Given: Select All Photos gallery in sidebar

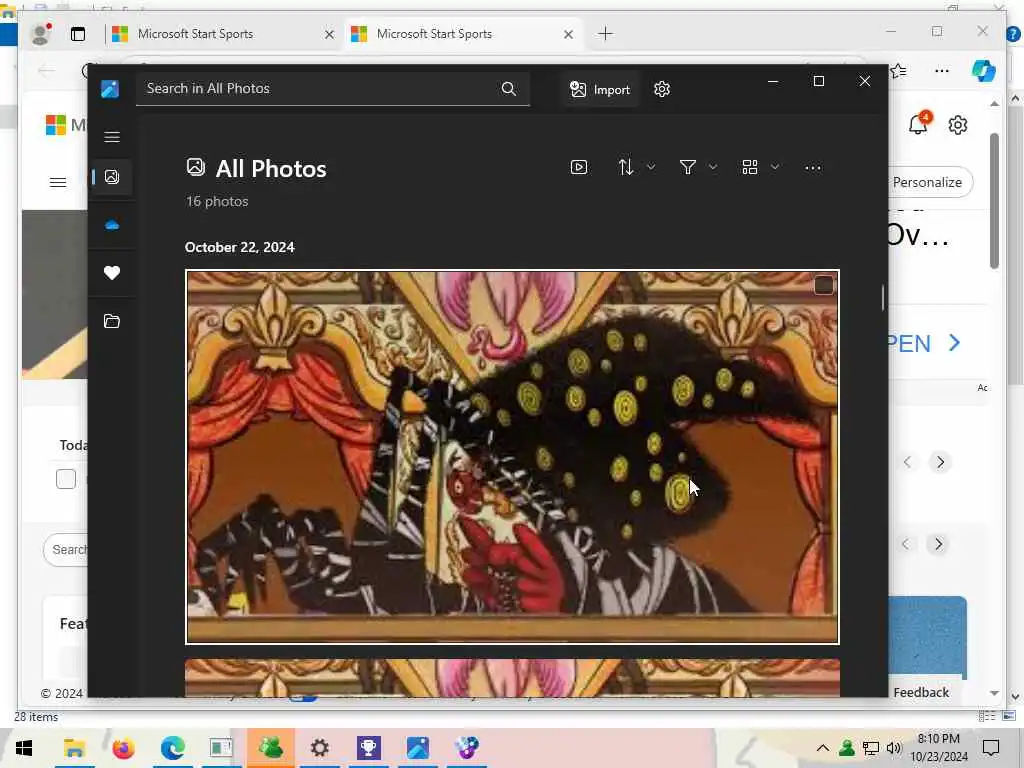Looking at the screenshot, I should pyautogui.click(x=112, y=176).
